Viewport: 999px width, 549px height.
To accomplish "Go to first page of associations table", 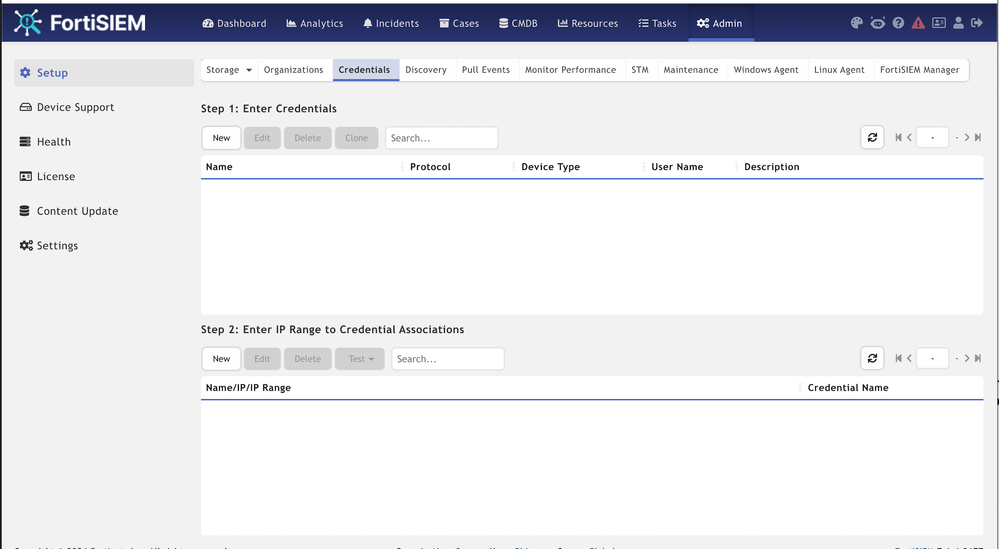I will (x=898, y=359).
